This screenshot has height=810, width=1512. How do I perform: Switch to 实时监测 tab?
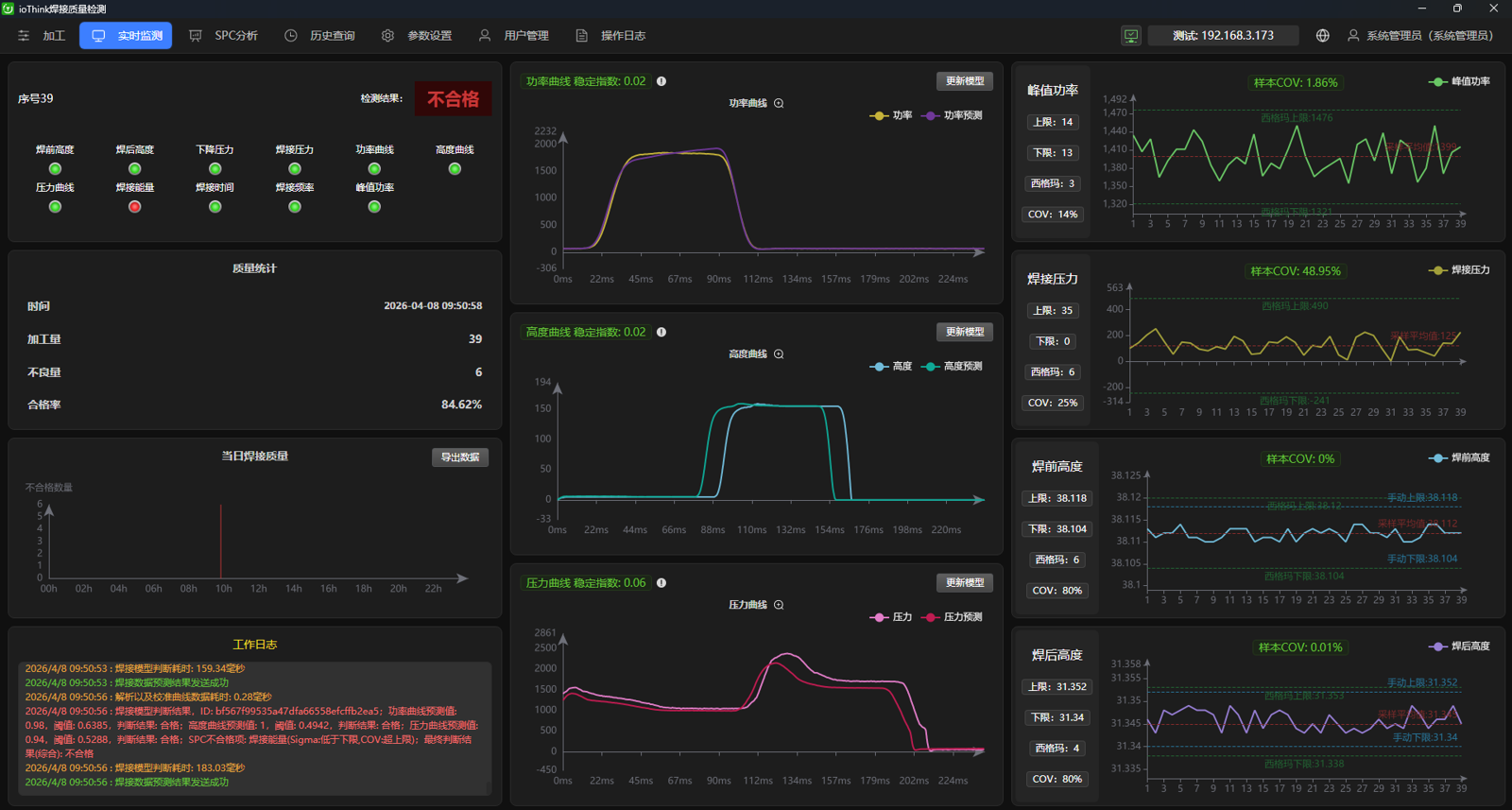(x=126, y=36)
